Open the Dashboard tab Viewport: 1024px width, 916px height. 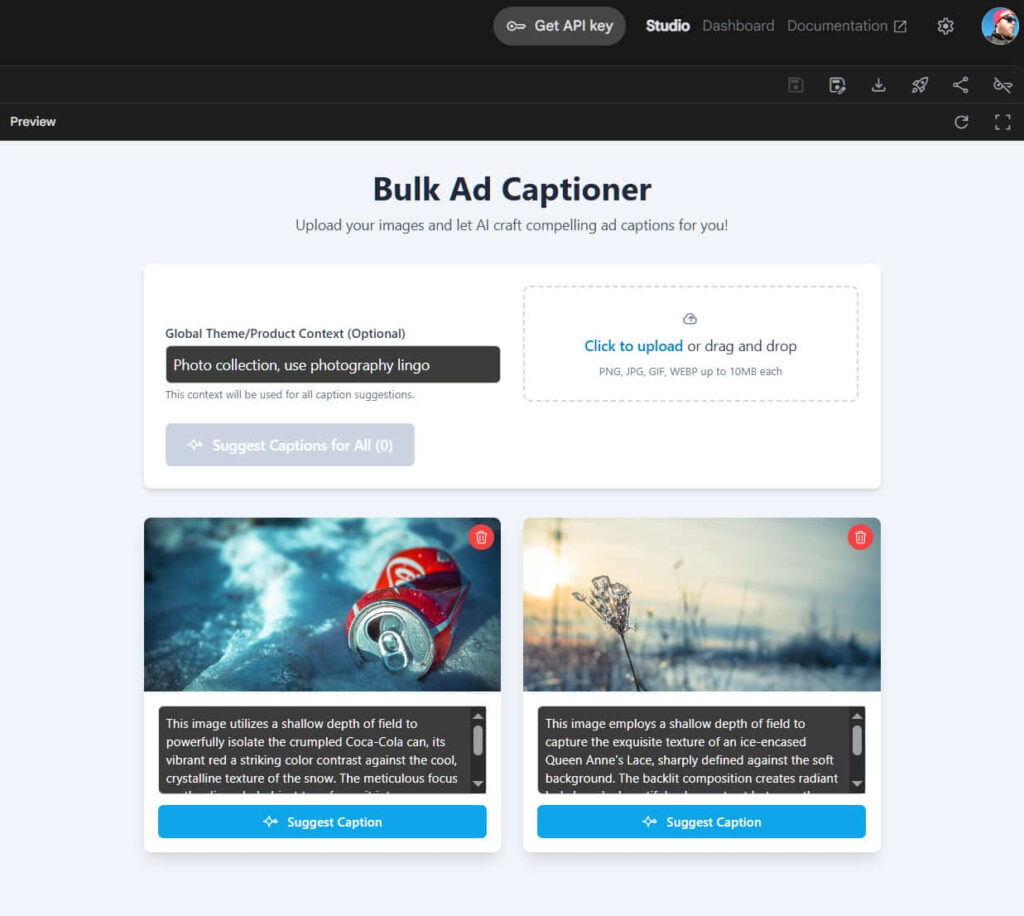point(738,26)
